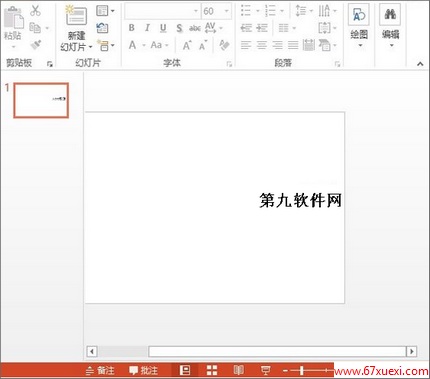Screen dimensions: 430x379
Task: Open font (字体) dialog launcher
Action: point(229,64)
